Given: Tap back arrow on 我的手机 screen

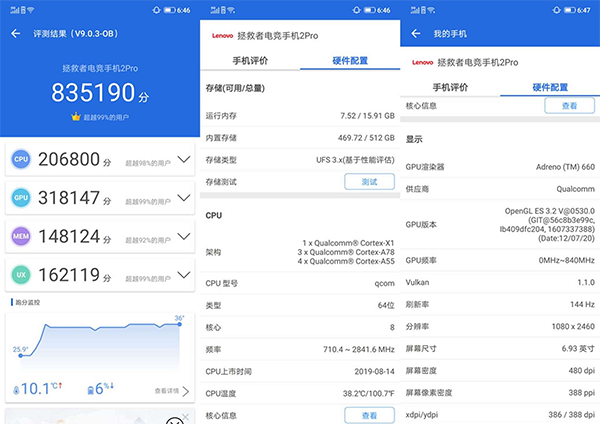Looking at the screenshot, I should pos(416,34).
